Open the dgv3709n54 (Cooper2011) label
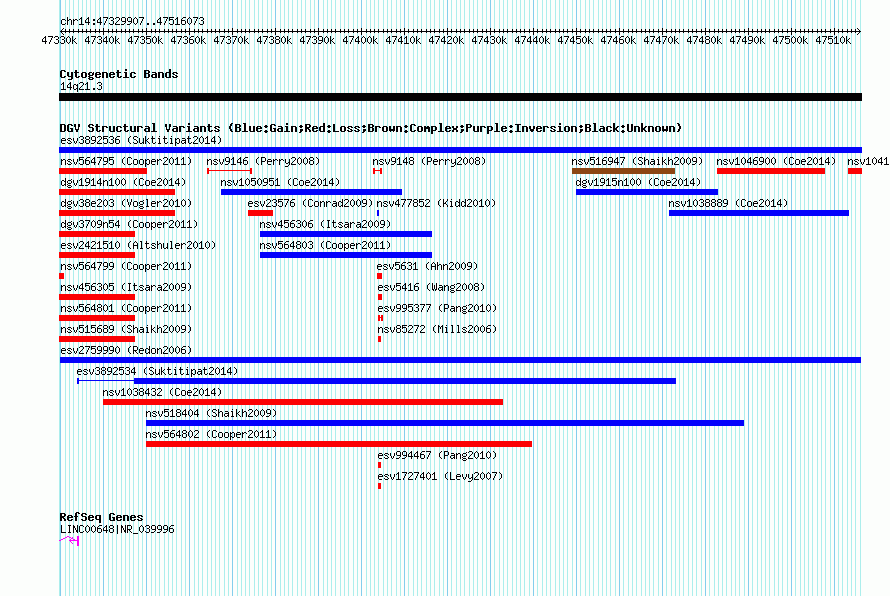The height and width of the screenshot is (596, 890). point(129,224)
